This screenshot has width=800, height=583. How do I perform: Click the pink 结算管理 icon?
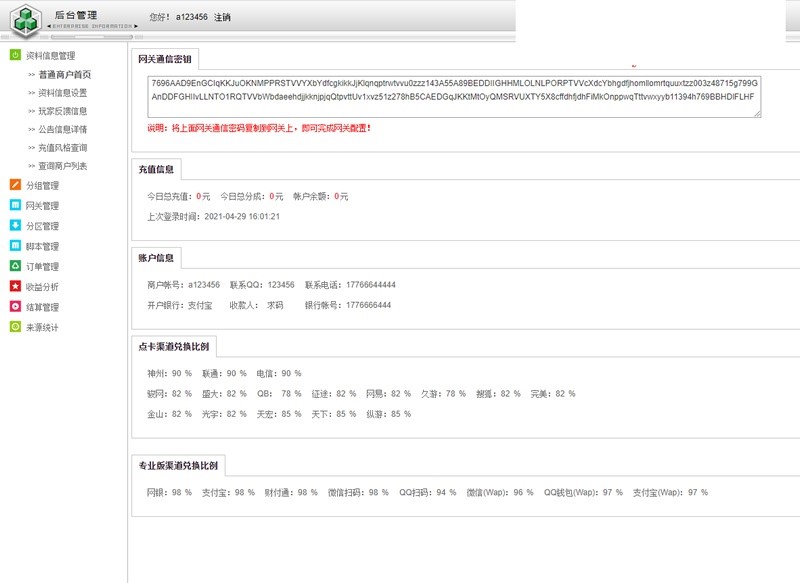pyautogui.click(x=15, y=307)
